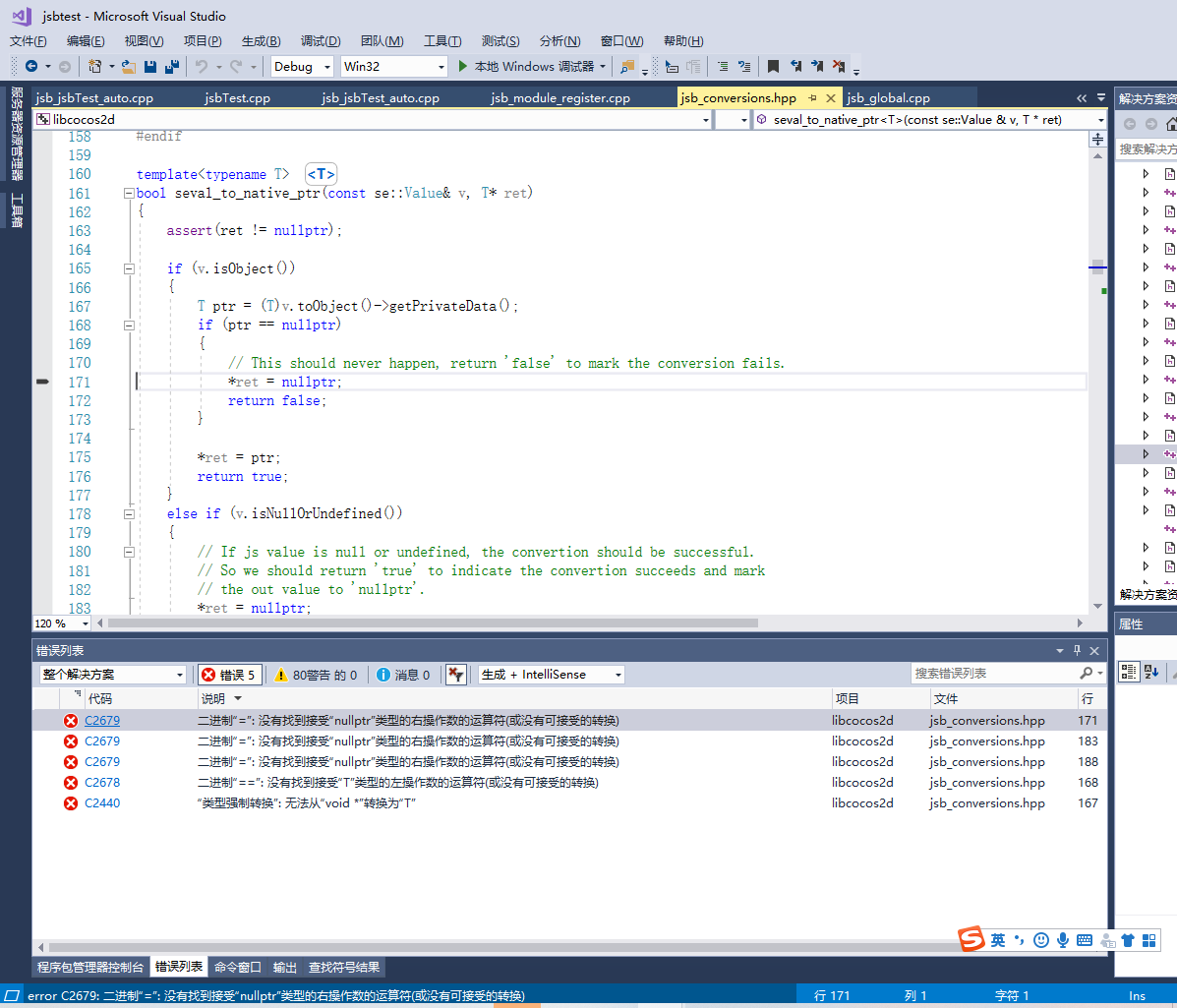Click the Save All icon

[172, 66]
